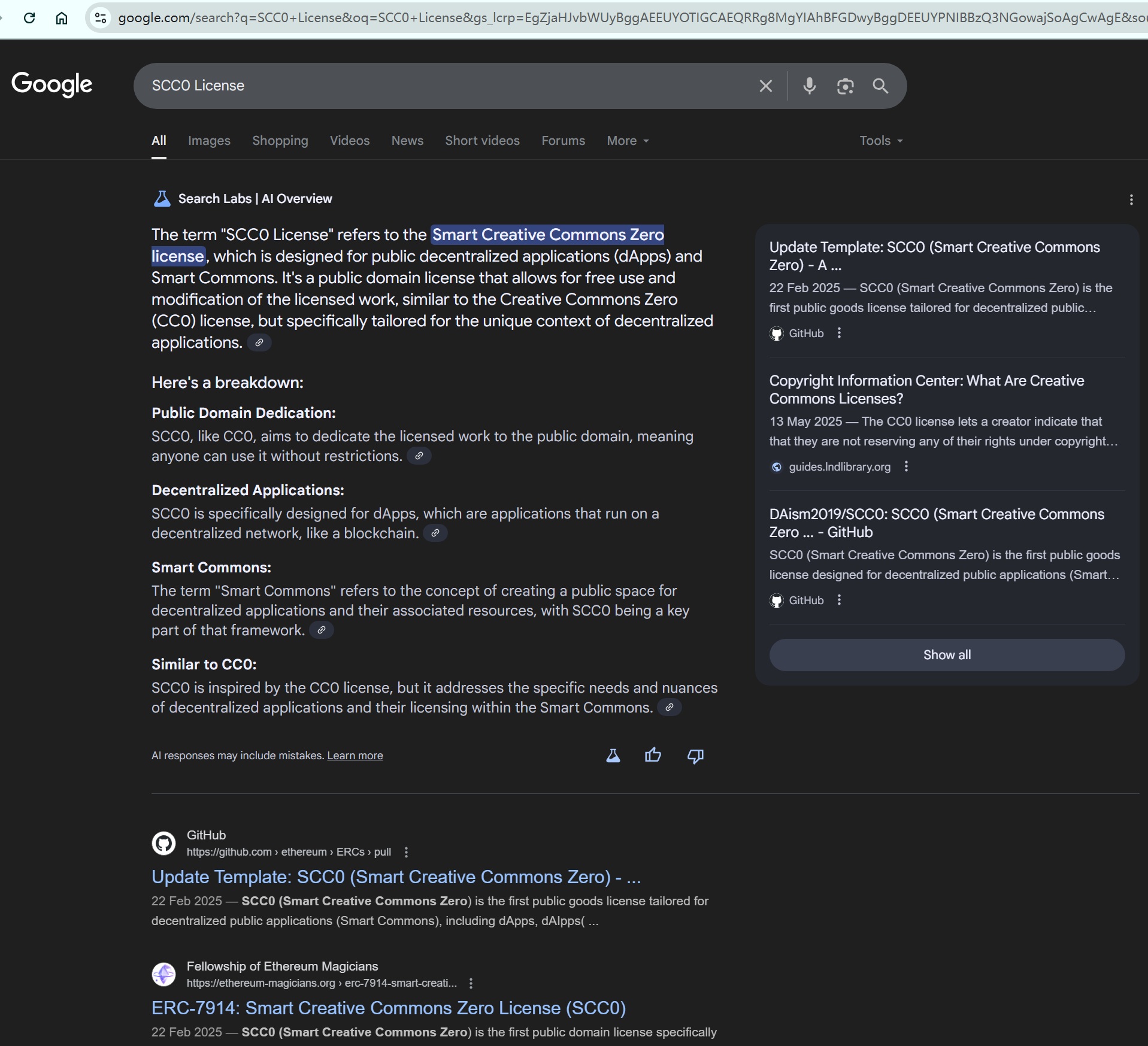Click the browser home icon
Screen dimensions: 1148x1046
62,18
